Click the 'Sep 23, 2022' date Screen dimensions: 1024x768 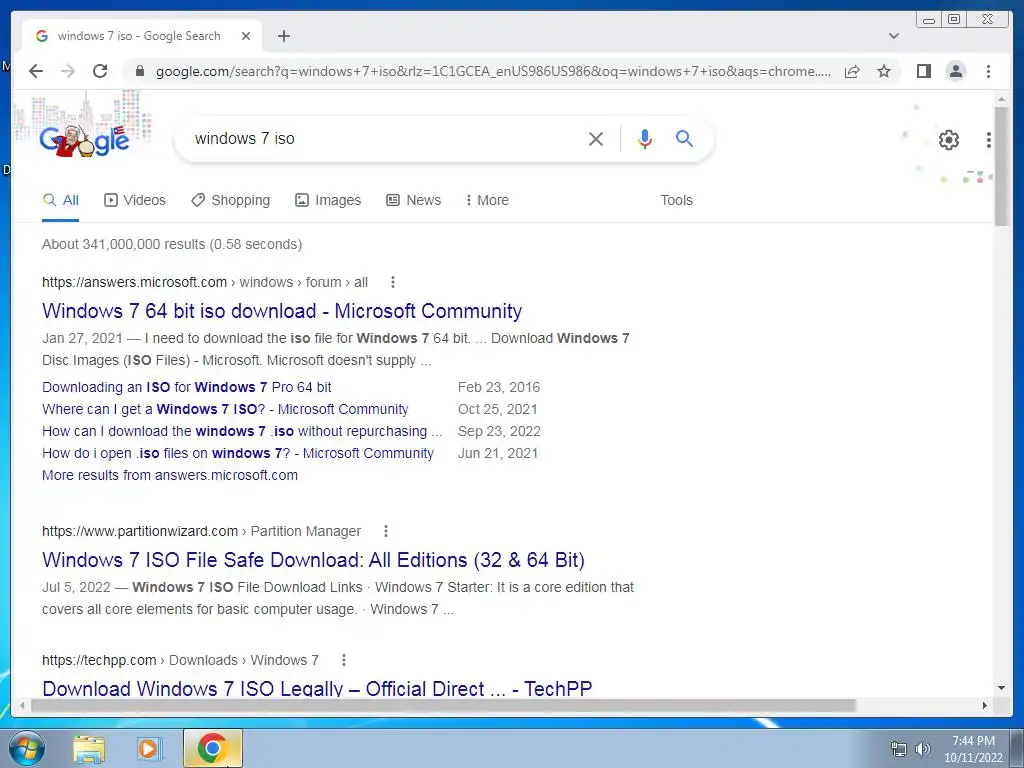499,432
